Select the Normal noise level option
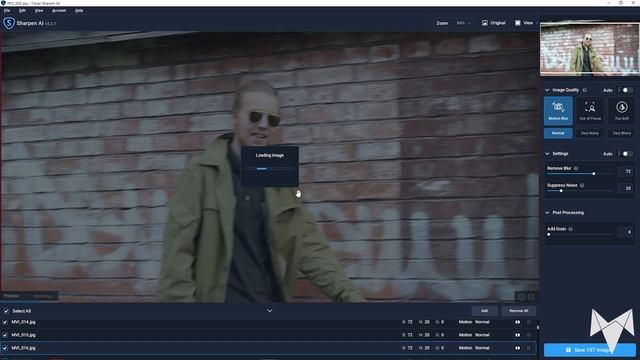The width and height of the screenshot is (640, 360). click(x=558, y=133)
